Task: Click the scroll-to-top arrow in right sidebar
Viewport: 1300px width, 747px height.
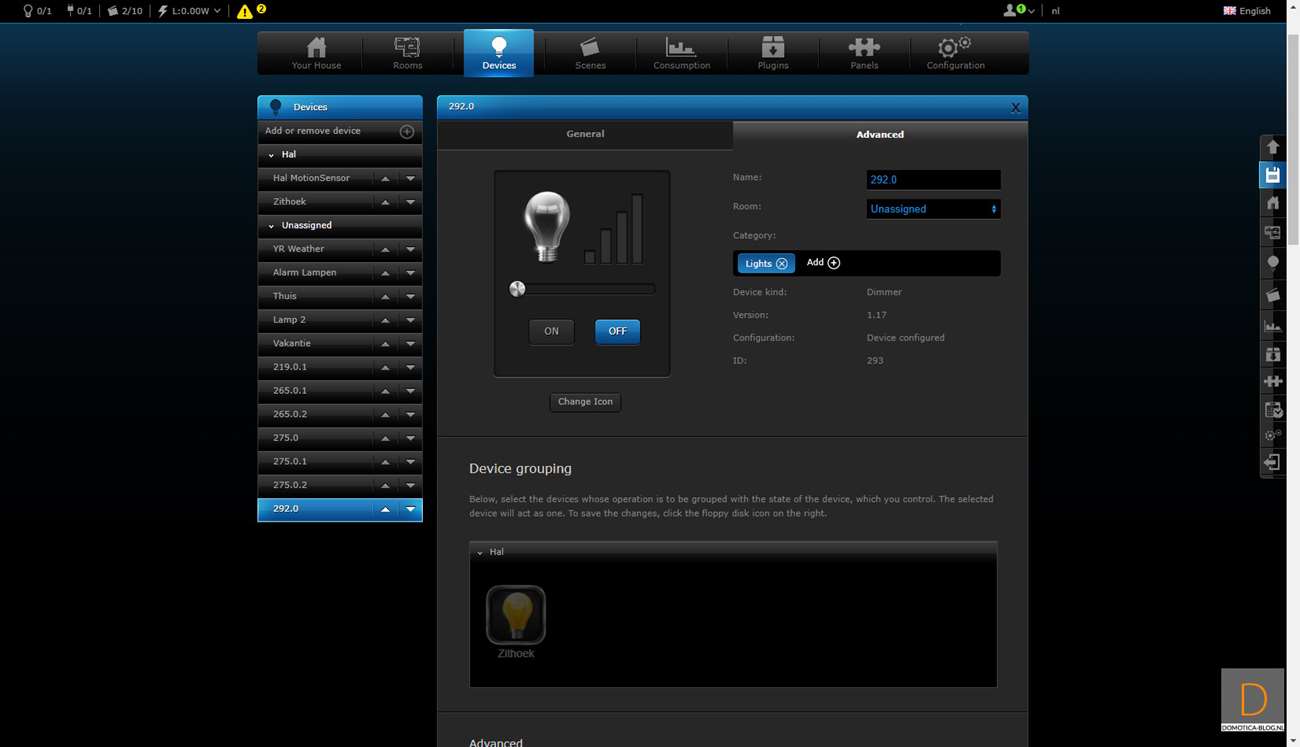Action: [x=1272, y=147]
